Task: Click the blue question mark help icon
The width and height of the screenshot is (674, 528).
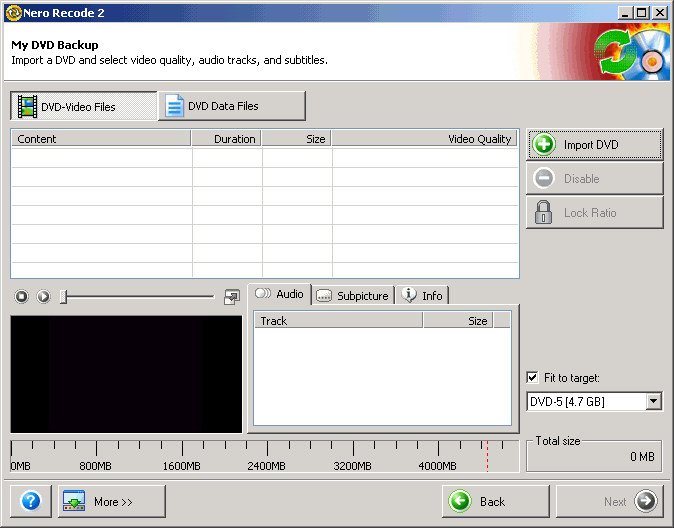Action: 30,501
